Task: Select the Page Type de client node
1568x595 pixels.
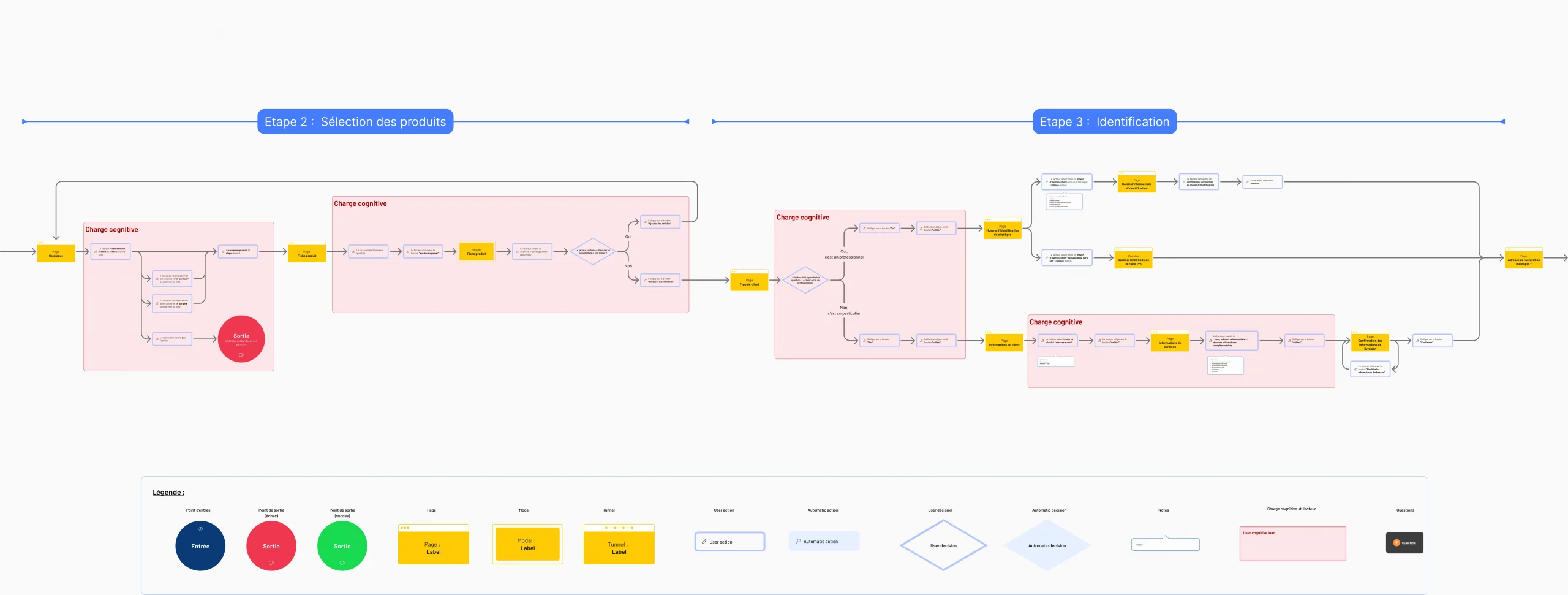Action: coord(749,281)
